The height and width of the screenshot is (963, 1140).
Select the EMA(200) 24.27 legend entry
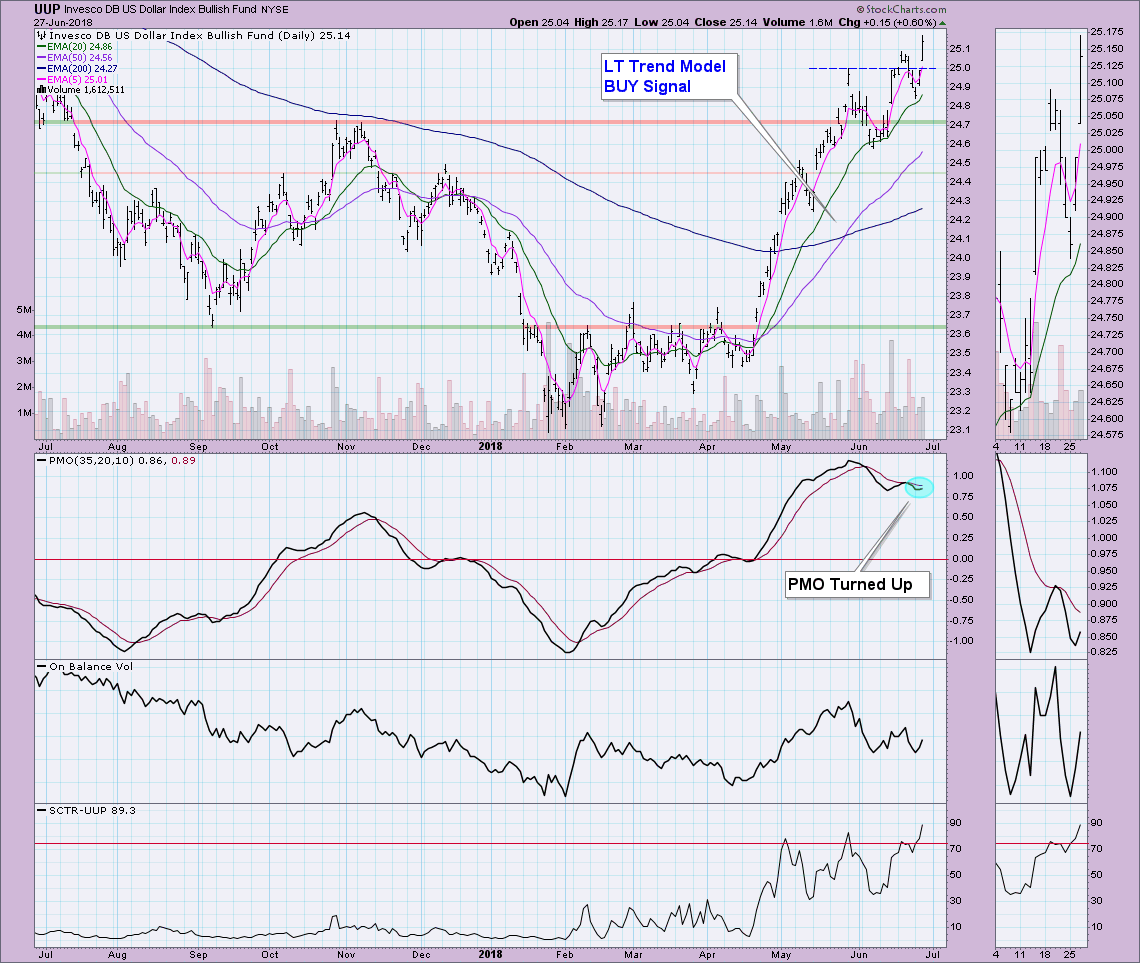click(x=82, y=68)
